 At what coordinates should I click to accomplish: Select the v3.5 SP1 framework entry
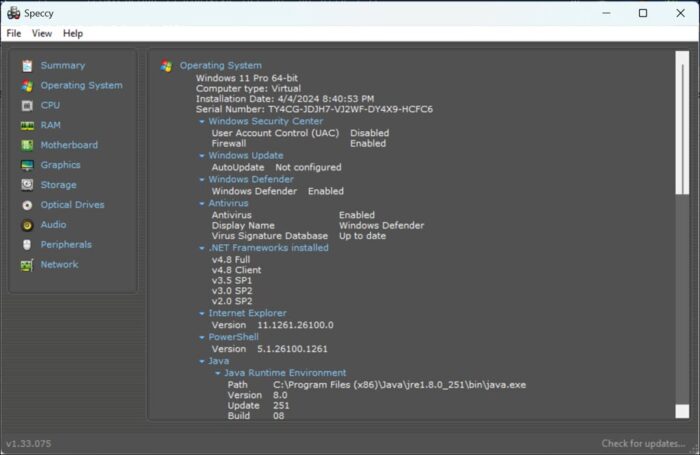232,281
